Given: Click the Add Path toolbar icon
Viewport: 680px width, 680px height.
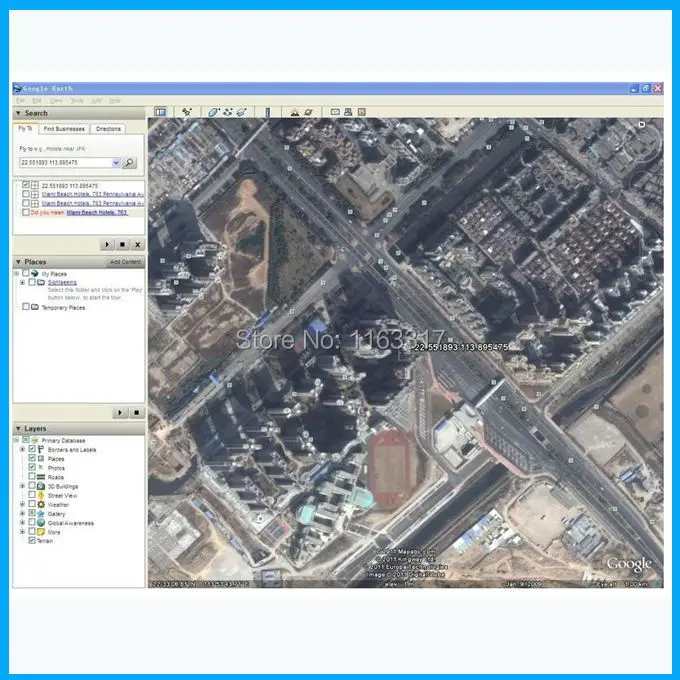Looking at the screenshot, I should tap(228, 112).
